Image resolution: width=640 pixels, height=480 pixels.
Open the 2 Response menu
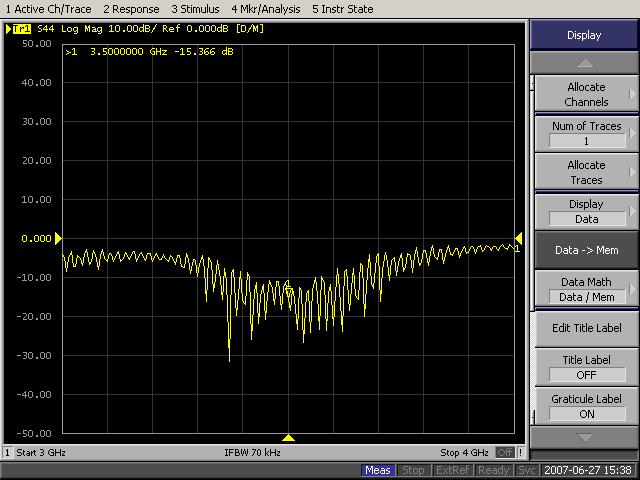131,9
